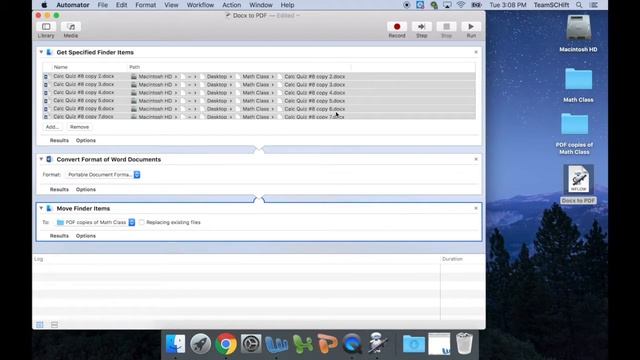Open AirPlay display menu bar icon

pos(447,5)
